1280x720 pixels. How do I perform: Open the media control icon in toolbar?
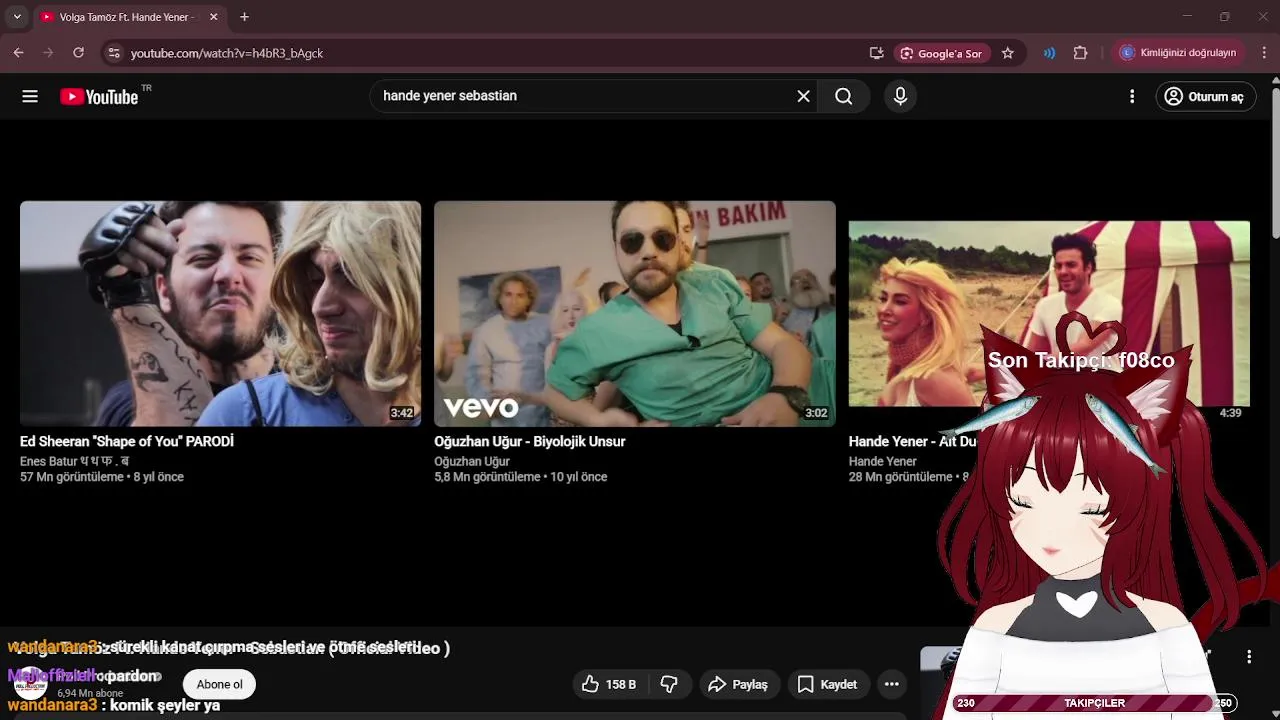pos(1049,53)
